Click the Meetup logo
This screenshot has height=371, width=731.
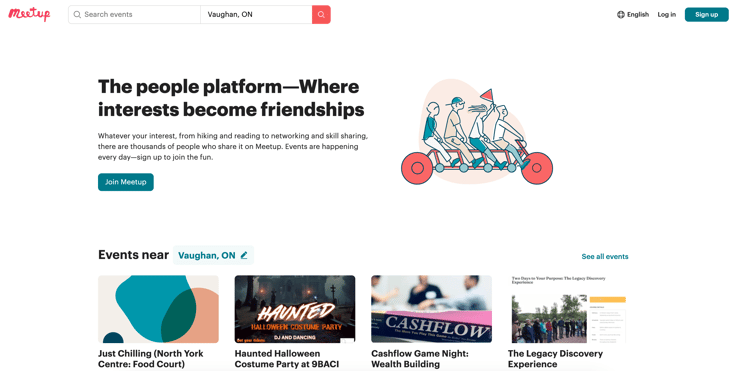coord(29,14)
